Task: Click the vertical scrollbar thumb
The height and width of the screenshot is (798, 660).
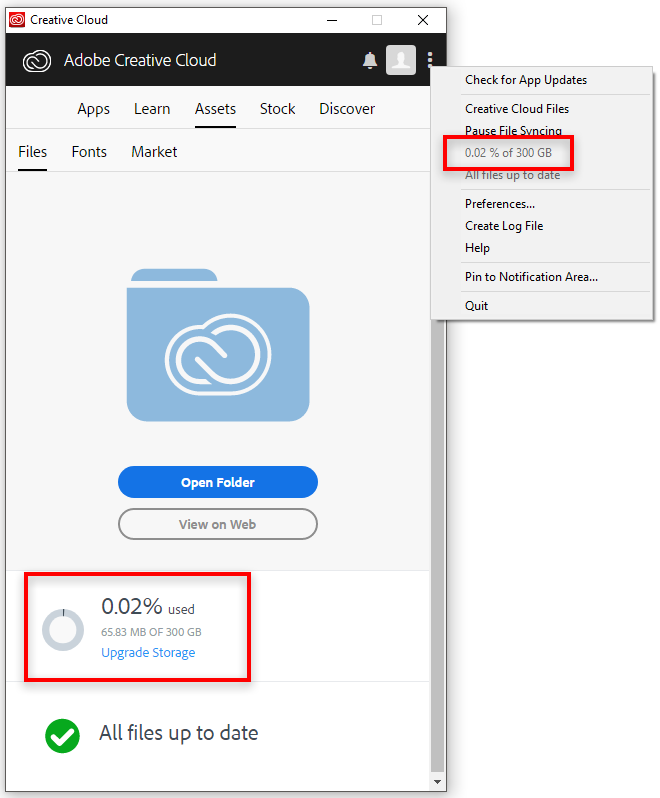Action: tap(437, 546)
